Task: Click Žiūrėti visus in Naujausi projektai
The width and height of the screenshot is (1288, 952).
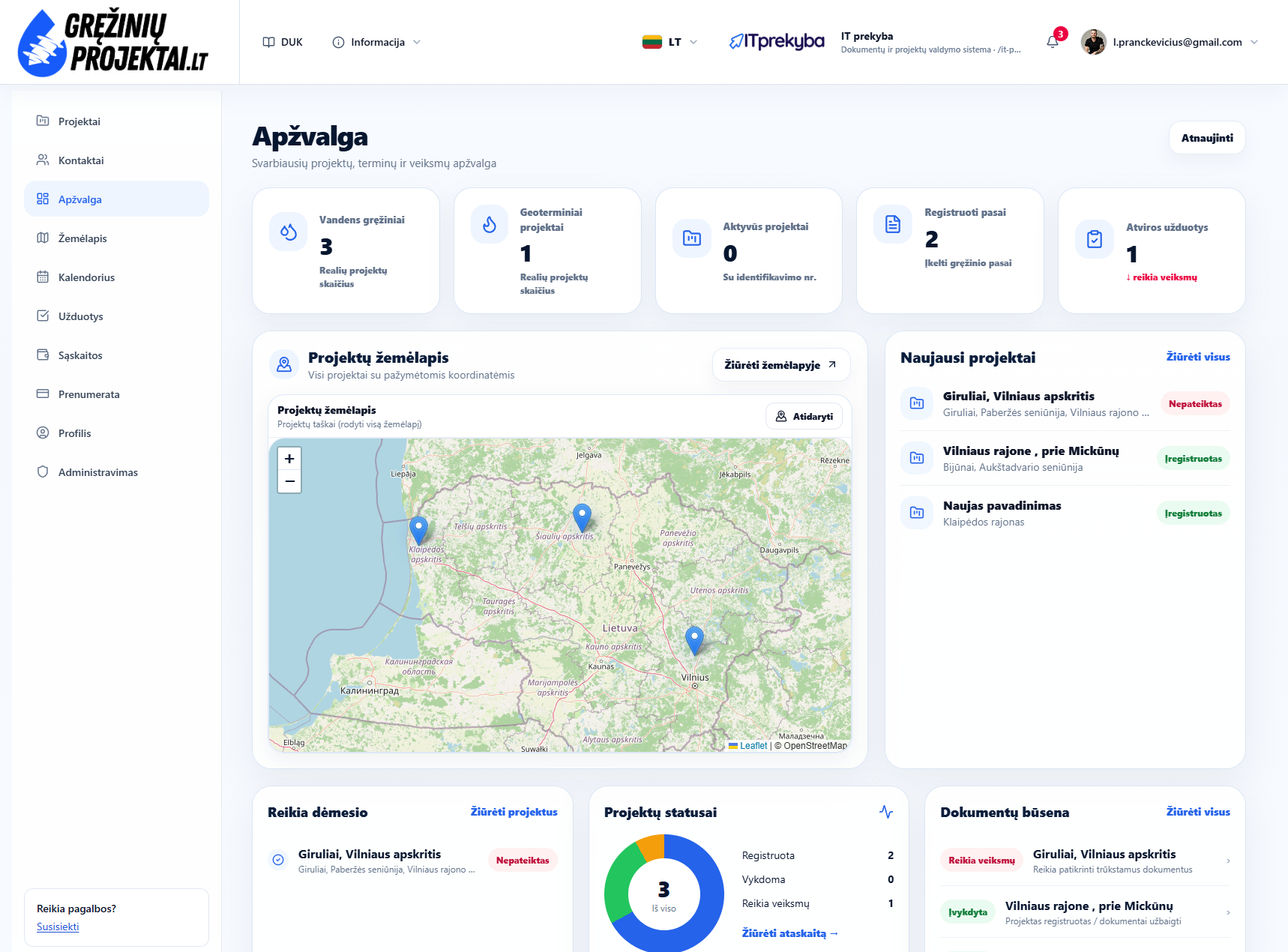Action: pyautogui.click(x=1198, y=357)
